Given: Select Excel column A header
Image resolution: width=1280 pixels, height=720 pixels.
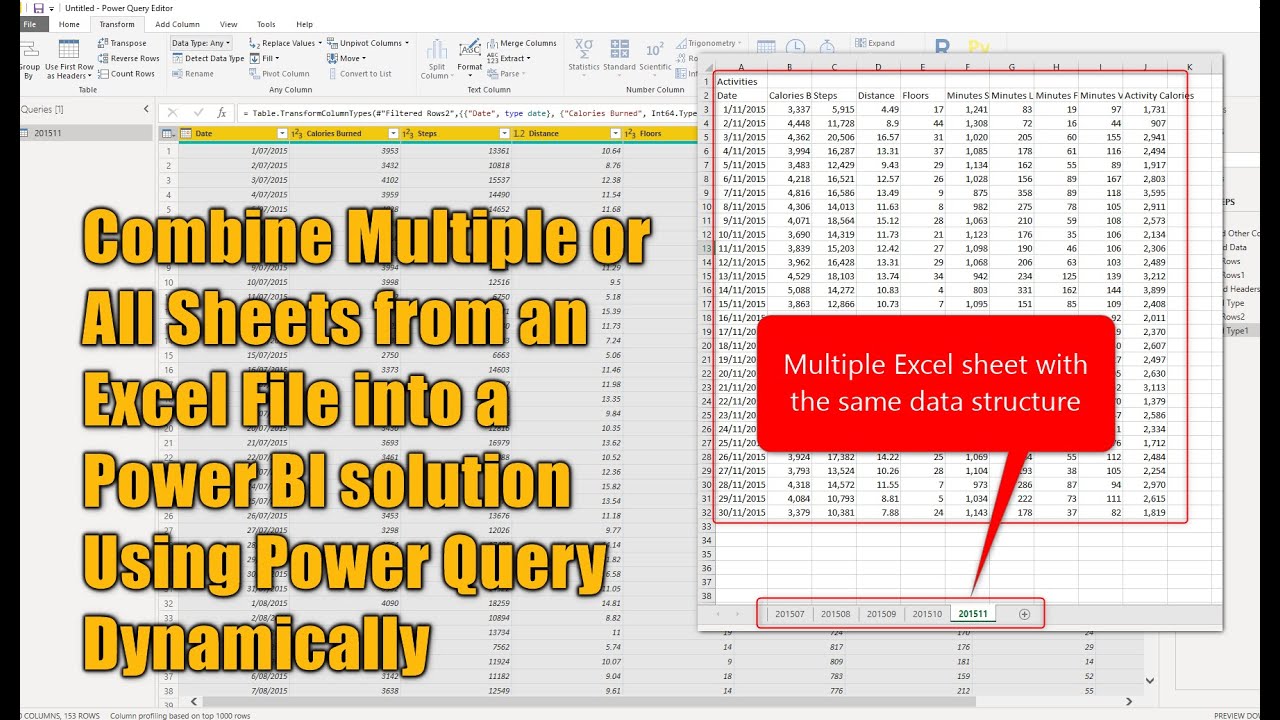Looking at the screenshot, I should pyautogui.click(x=741, y=67).
